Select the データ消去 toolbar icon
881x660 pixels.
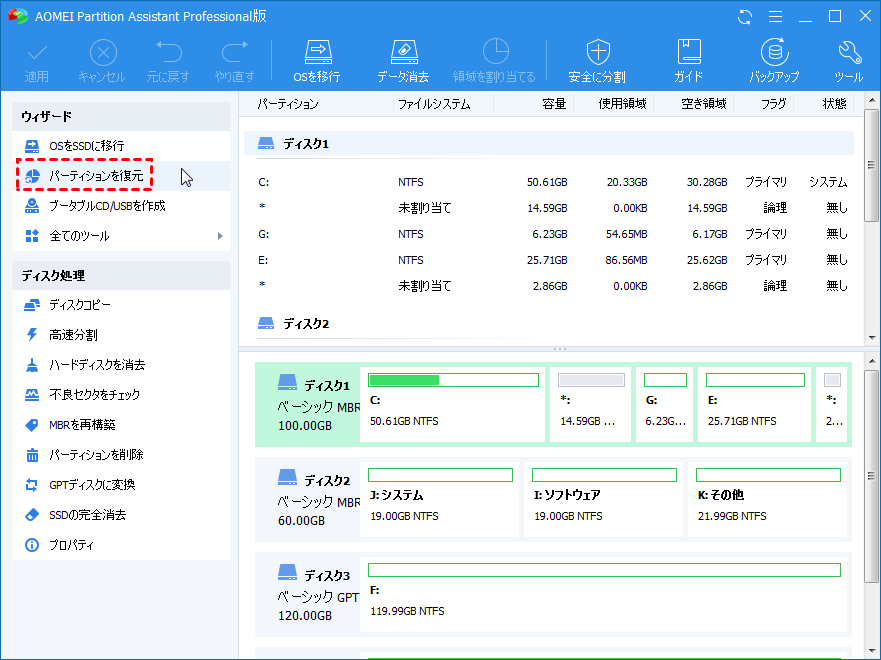coord(402,60)
